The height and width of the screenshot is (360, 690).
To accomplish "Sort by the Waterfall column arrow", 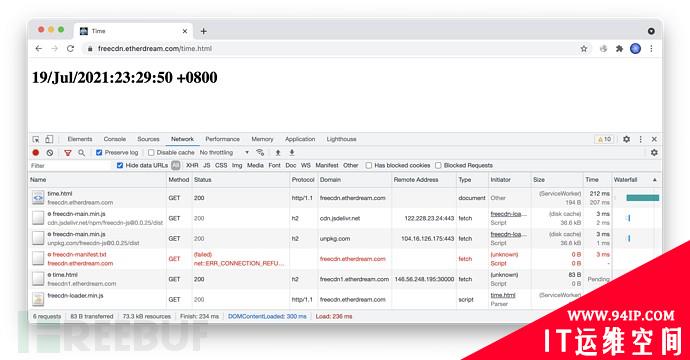I will pos(654,180).
